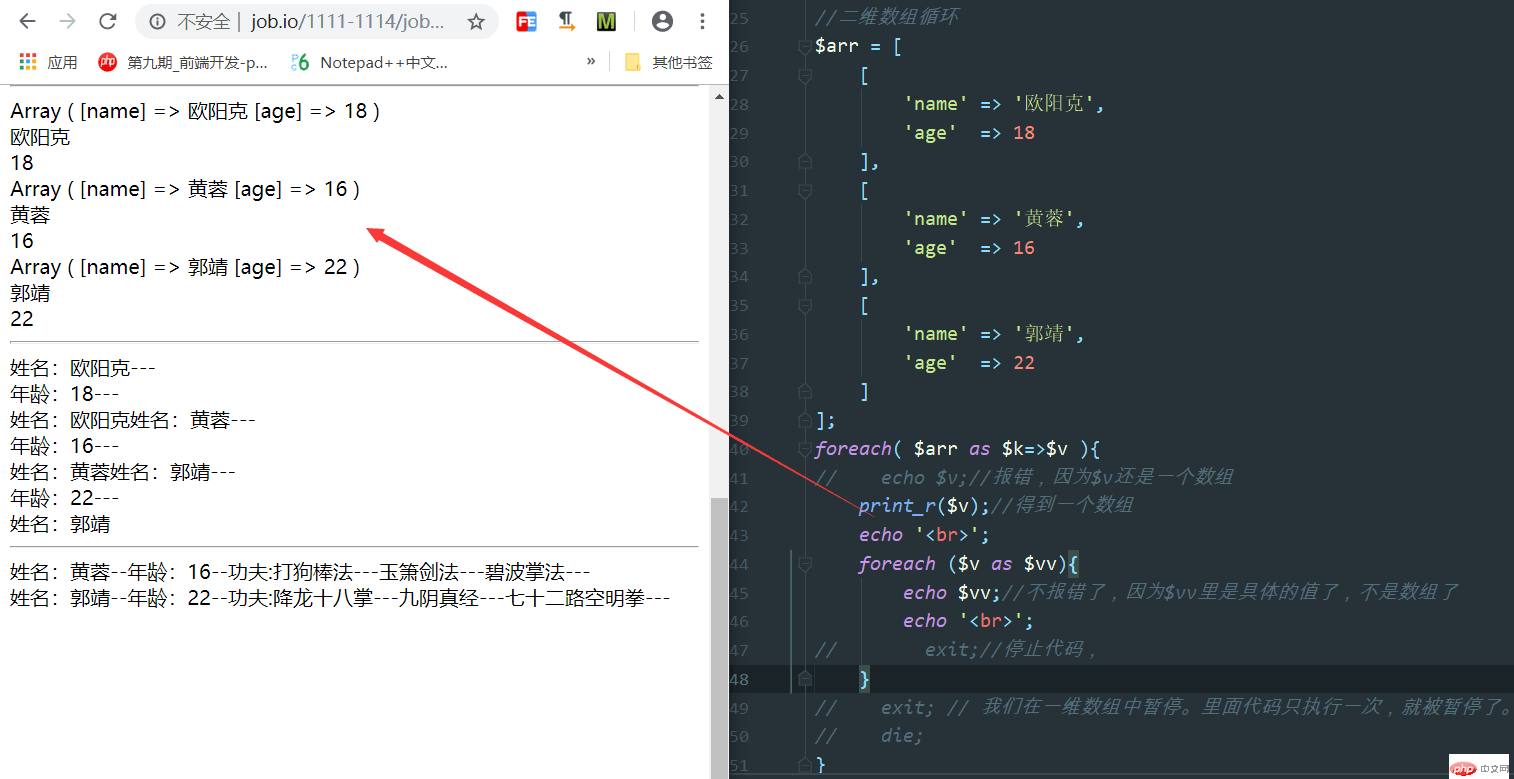
Task: Open the Chrome profile avatar
Action: click(661, 21)
